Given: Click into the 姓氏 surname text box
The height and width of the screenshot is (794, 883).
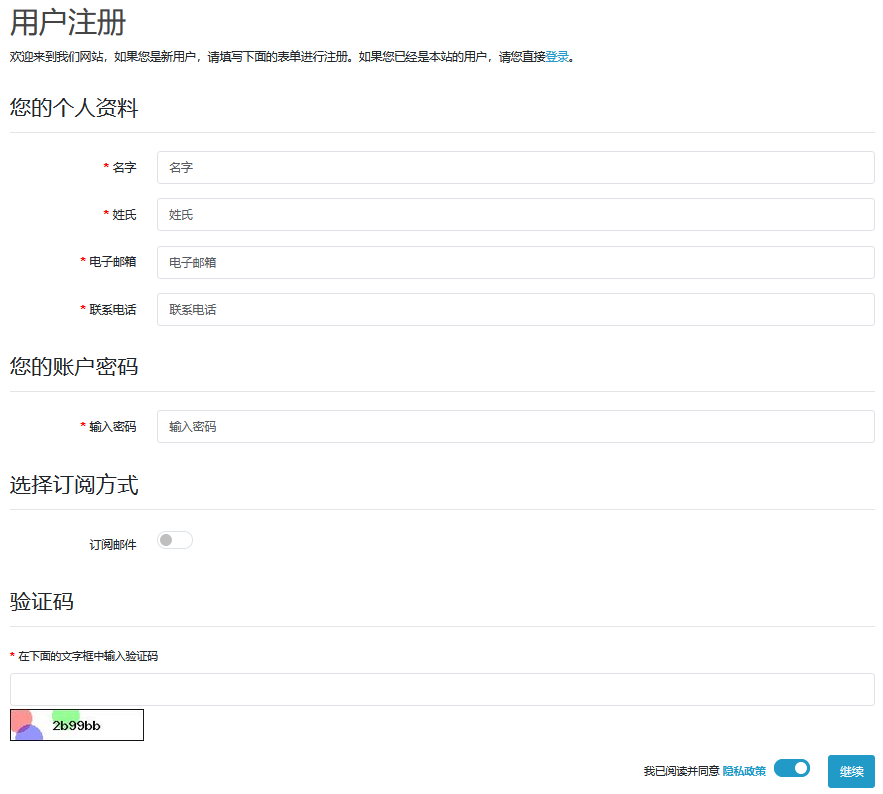Looking at the screenshot, I should (515, 215).
